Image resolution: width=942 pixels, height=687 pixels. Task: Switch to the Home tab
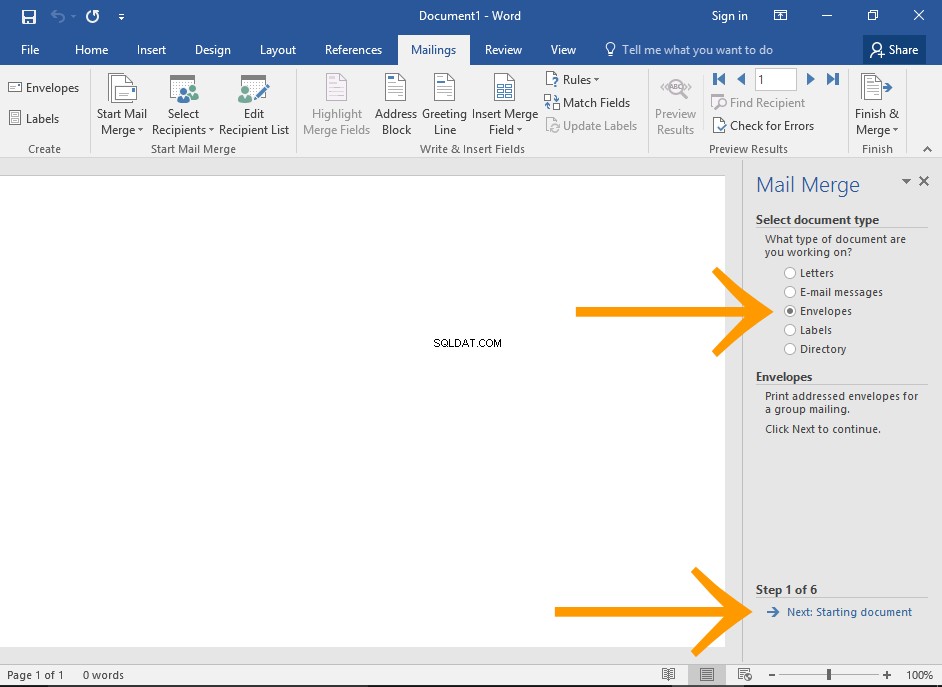click(x=91, y=50)
